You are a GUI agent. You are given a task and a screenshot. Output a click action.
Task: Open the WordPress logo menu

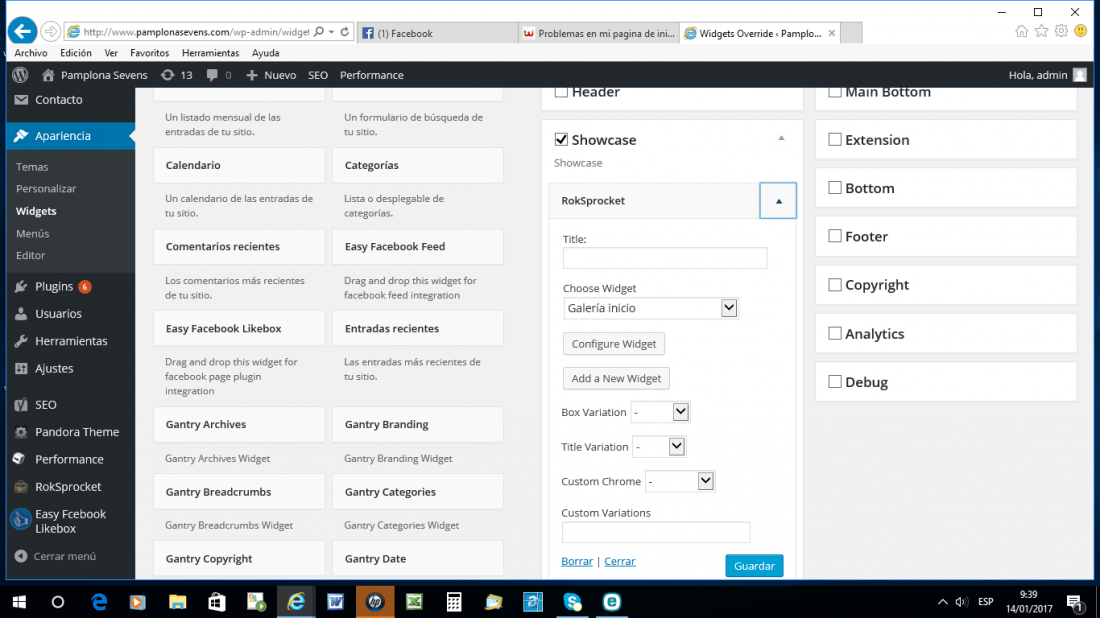coord(20,74)
